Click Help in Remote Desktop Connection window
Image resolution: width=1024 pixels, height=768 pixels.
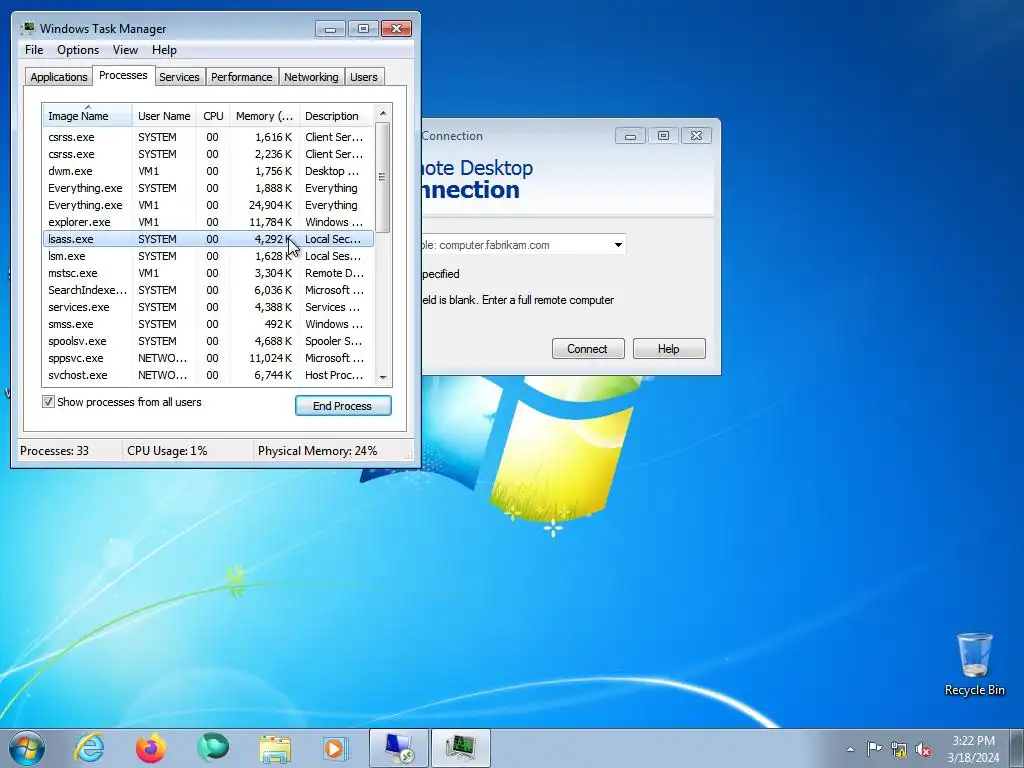[669, 349]
